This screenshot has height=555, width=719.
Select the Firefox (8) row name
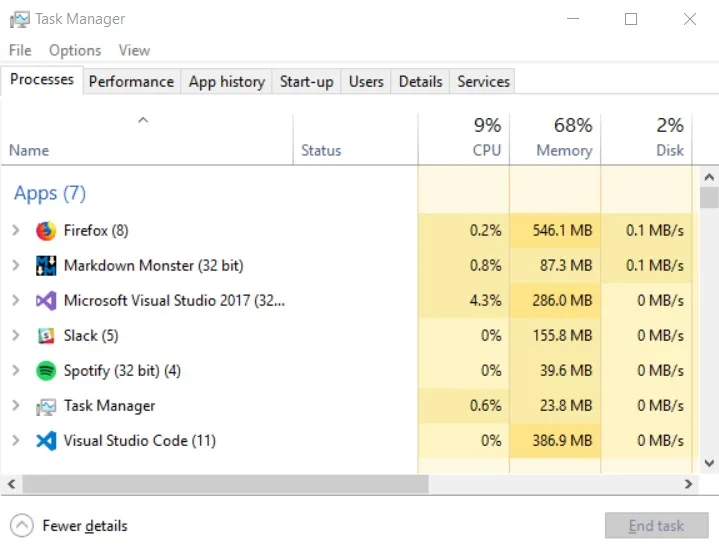pos(96,230)
